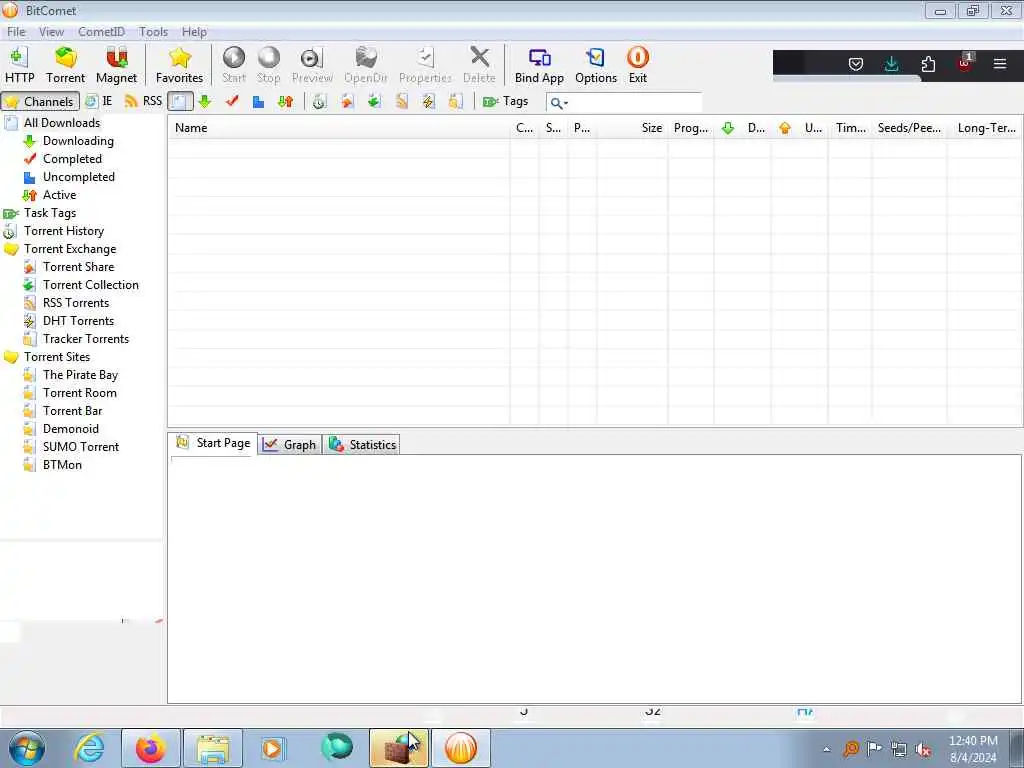Image resolution: width=1024 pixels, height=768 pixels.
Task: Open the Torrent toolbar button
Action: coord(65,65)
